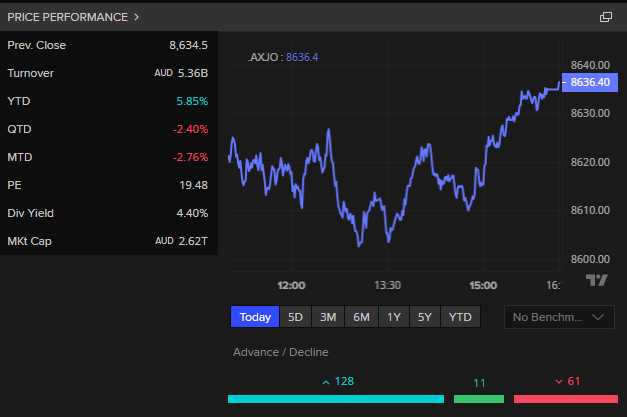This screenshot has height=417, width=627.
Task: Click the .AXJO symbol label on chart
Action: pyautogui.click(x=265, y=57)
